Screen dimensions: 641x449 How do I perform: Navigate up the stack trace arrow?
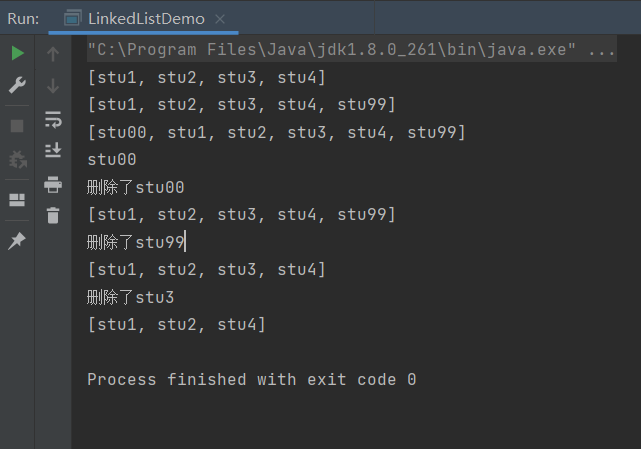(x=53, y=53)
